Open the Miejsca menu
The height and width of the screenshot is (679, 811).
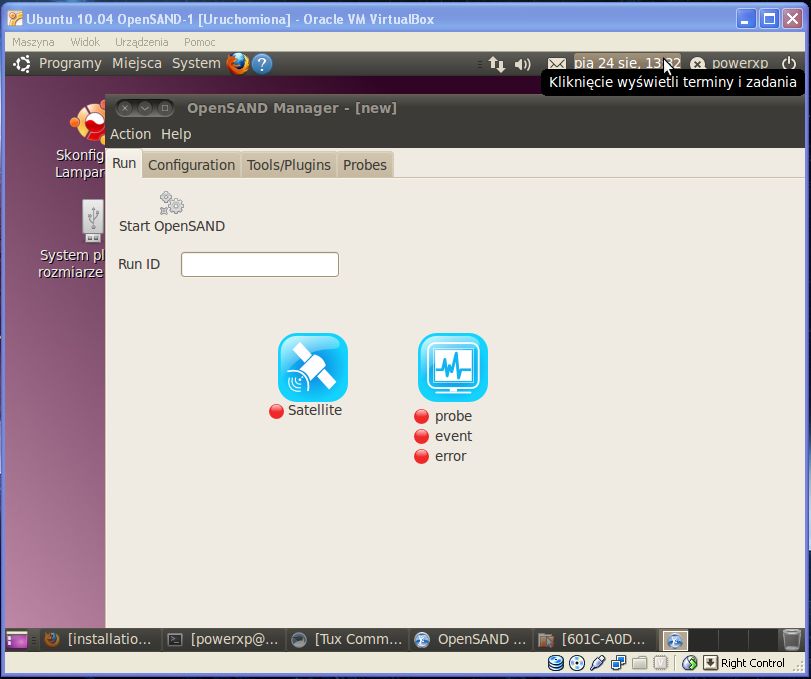(x=137, y=63)
